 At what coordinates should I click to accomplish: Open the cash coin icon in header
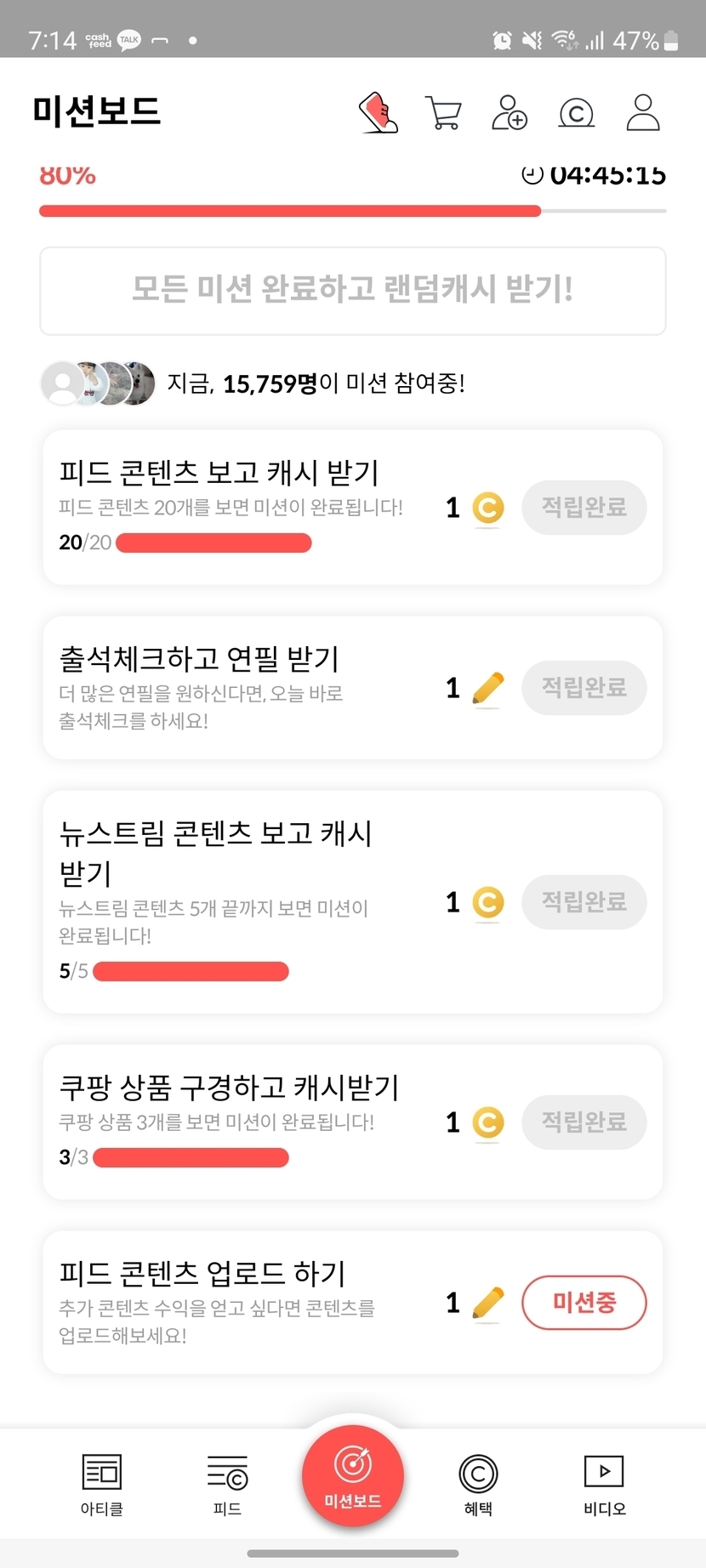[x=576, y=113]
